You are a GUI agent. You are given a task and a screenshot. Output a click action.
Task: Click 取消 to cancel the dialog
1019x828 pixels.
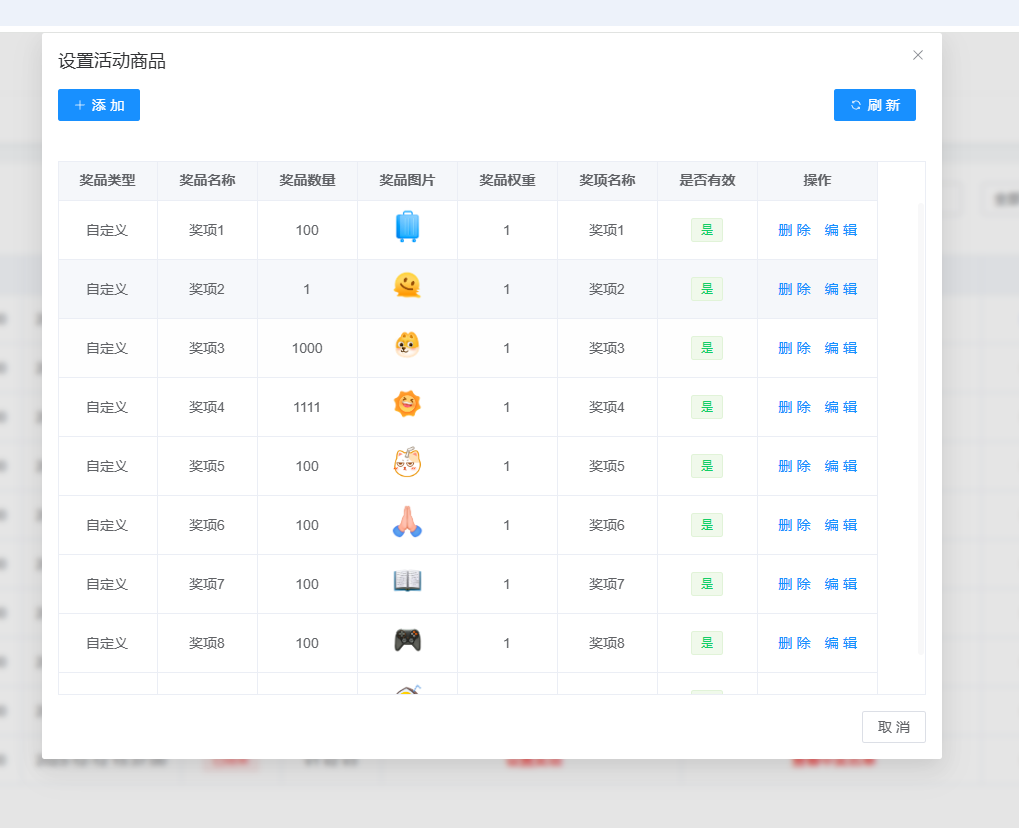pos(893,727)
